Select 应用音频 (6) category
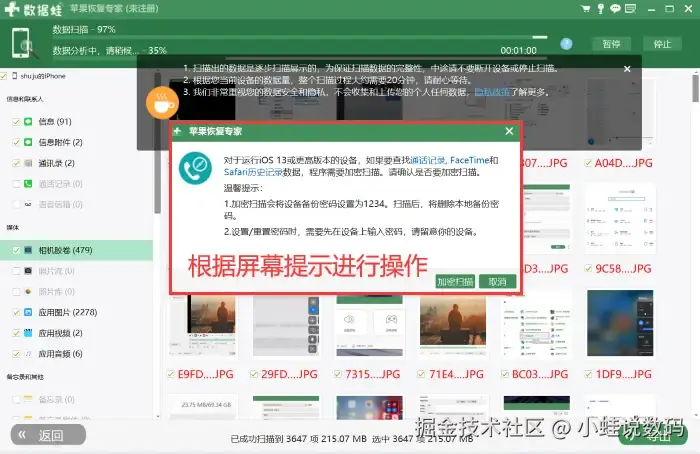 tap(60, 354)
